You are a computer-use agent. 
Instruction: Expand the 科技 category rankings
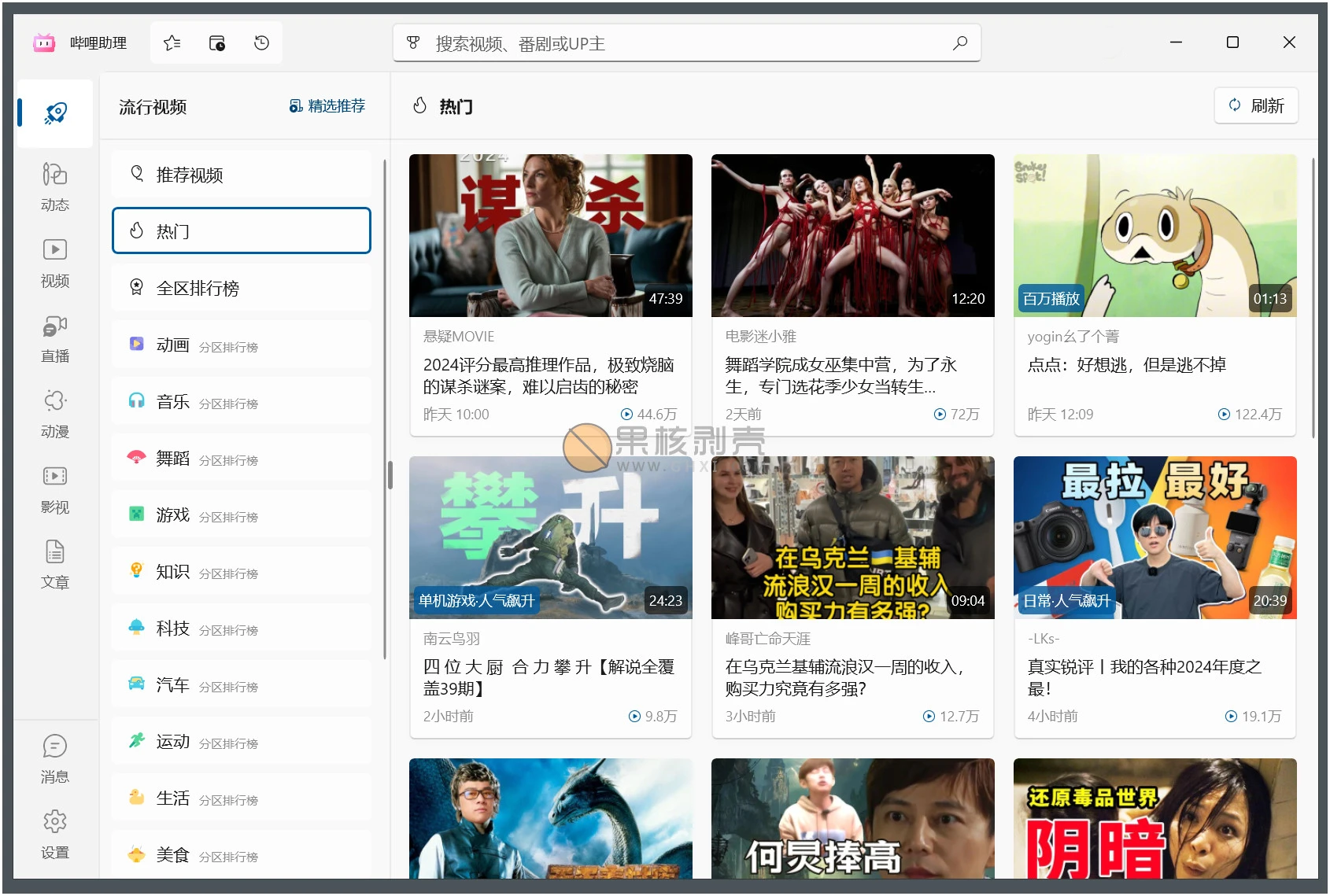[241, 629]
